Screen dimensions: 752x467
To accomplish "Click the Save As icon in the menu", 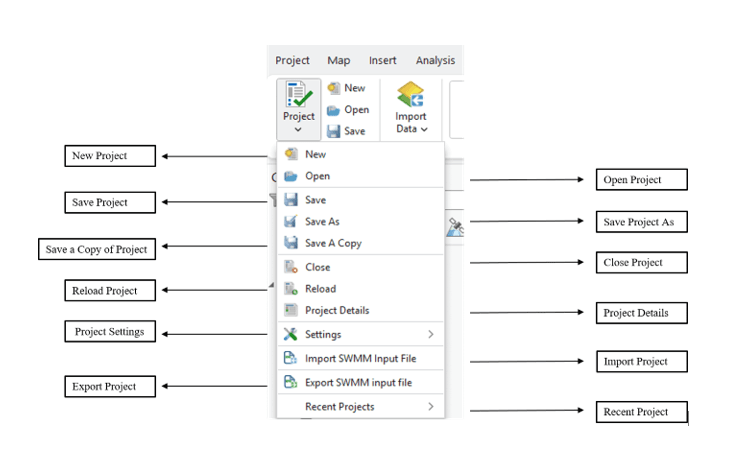I will [x=291, y=221].
